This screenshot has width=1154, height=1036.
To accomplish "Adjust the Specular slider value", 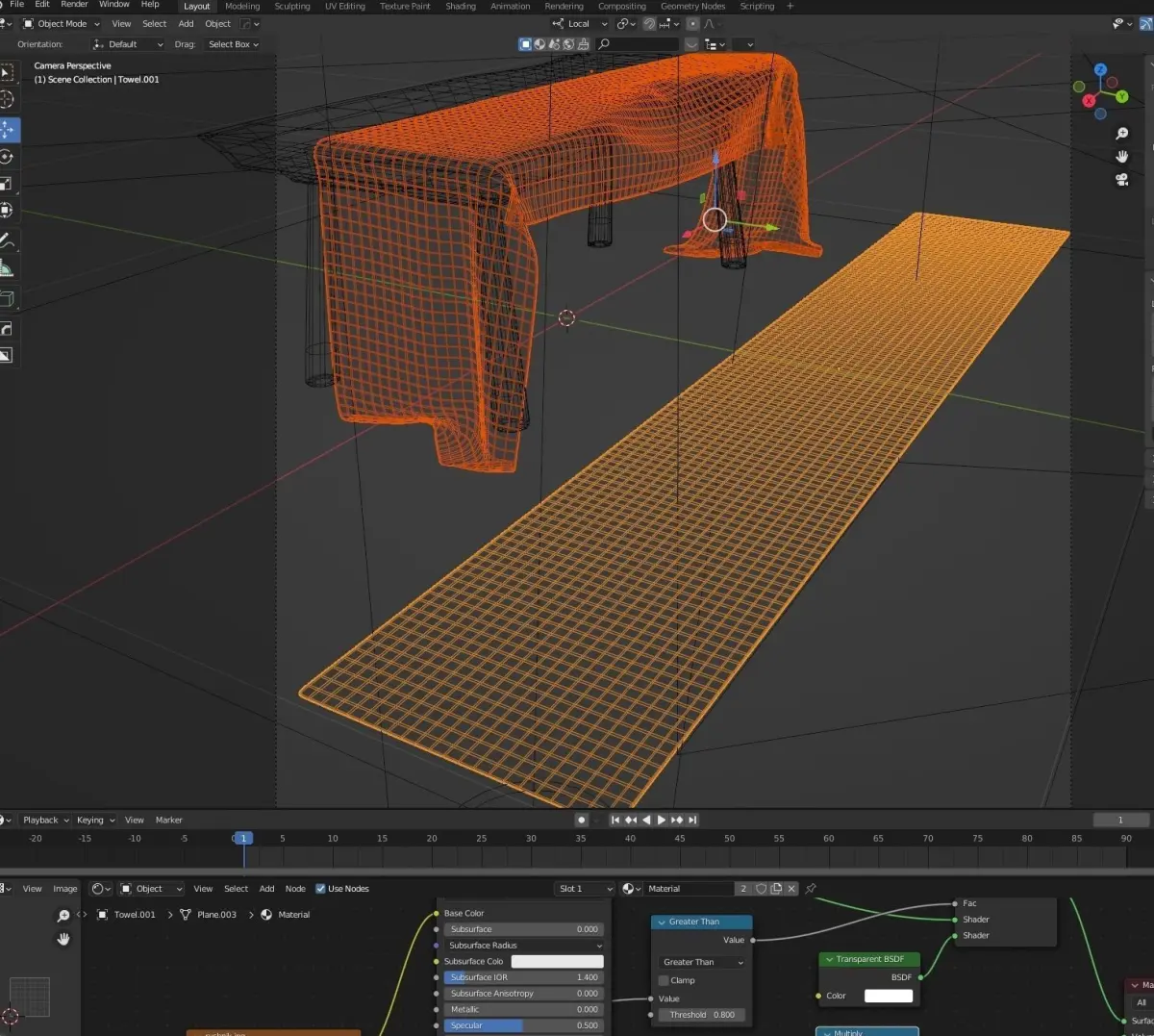I will click(524, 1025).
